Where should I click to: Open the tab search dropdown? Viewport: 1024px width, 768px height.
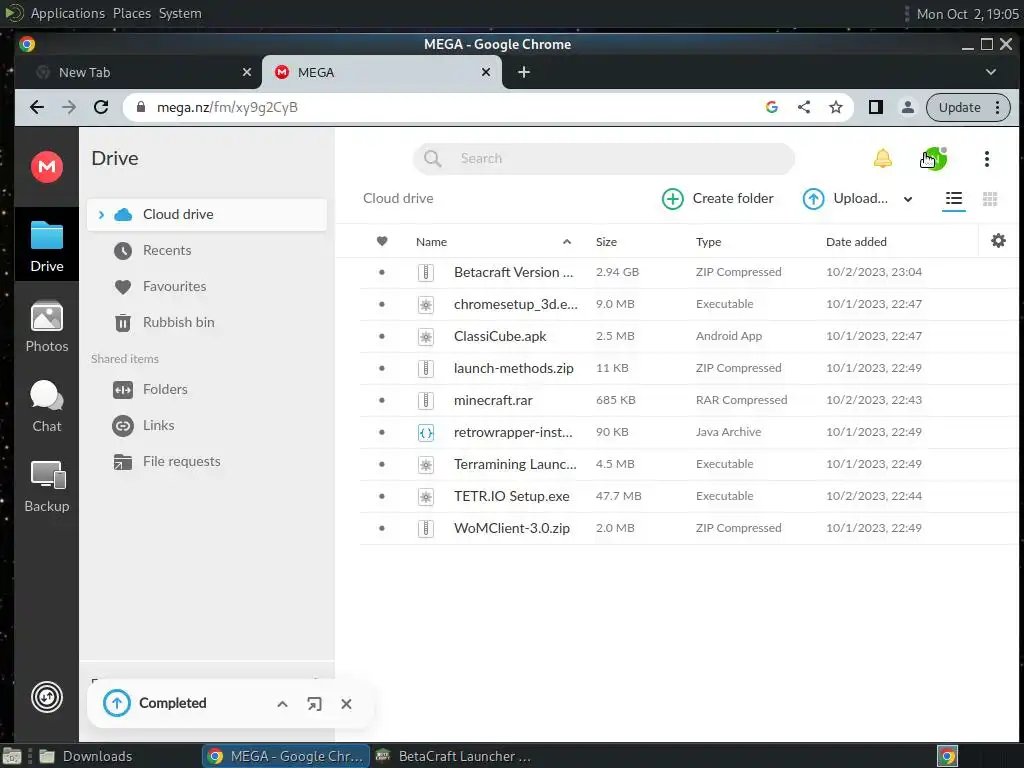point(991,72)
